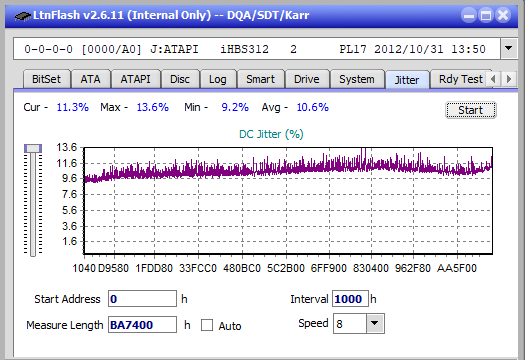Focus the Start Address input field
Screen dimensions: 525x360
point(142,299)
